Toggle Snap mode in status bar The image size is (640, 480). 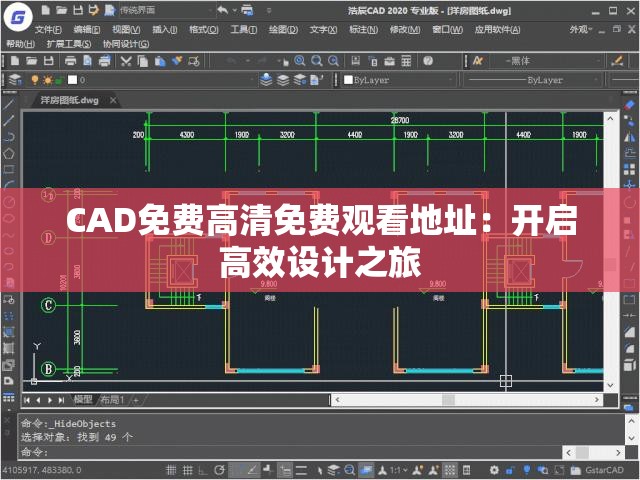point(171,470)
